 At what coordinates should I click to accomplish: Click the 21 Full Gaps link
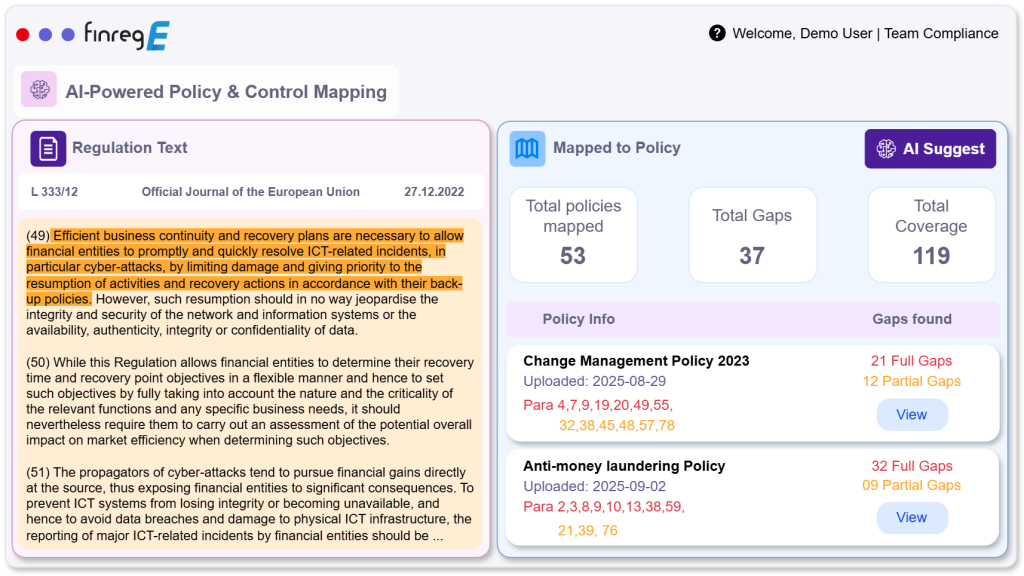pyautogui.click(x=911, y=361)
